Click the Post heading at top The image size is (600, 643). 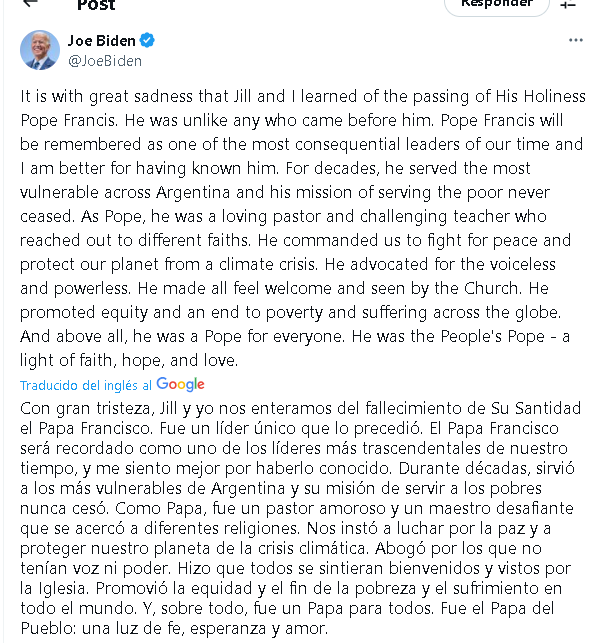[x=96, y=5]
